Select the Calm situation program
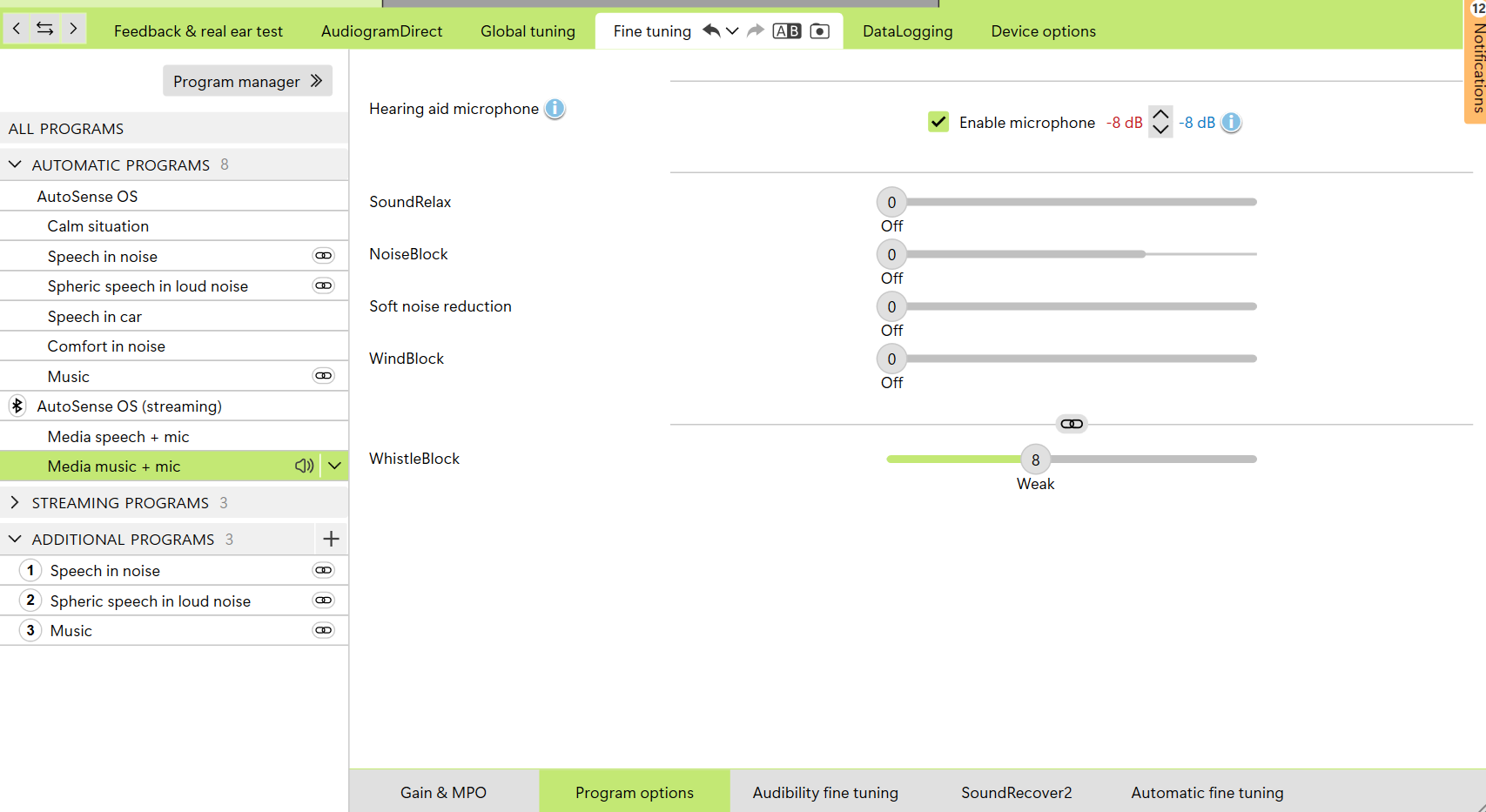The width and height of the screenshot is (1486, 812). coord(174,225)
